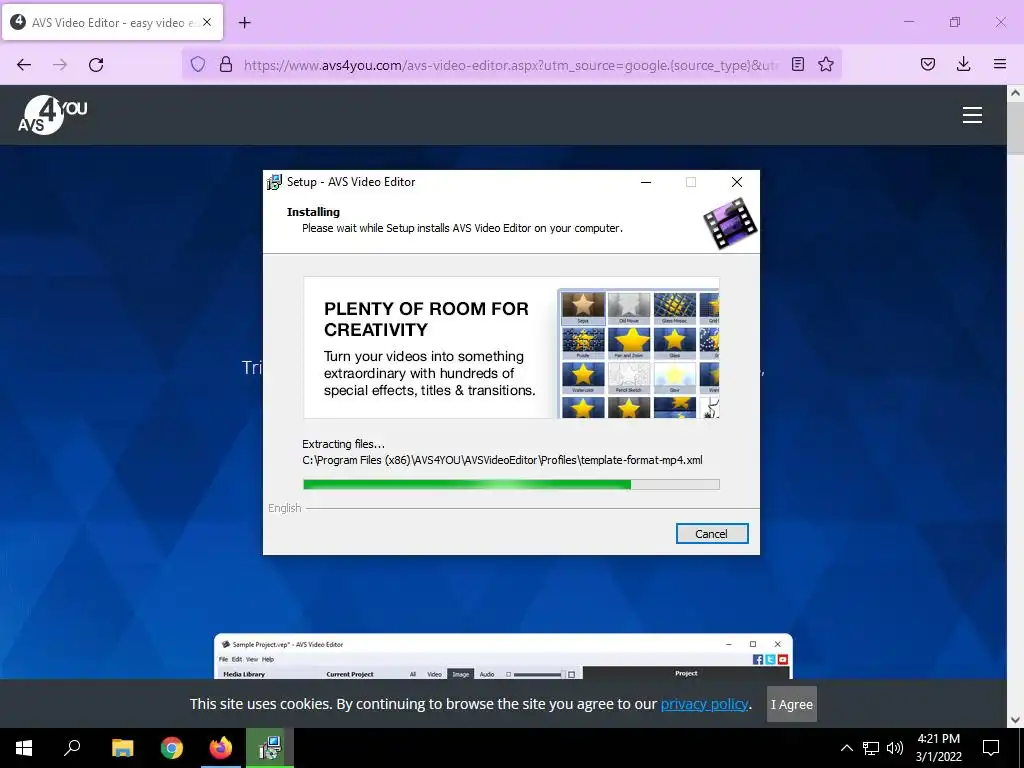Open the website hamburger menu
The image size is (1024, 768).
(972, 115)
